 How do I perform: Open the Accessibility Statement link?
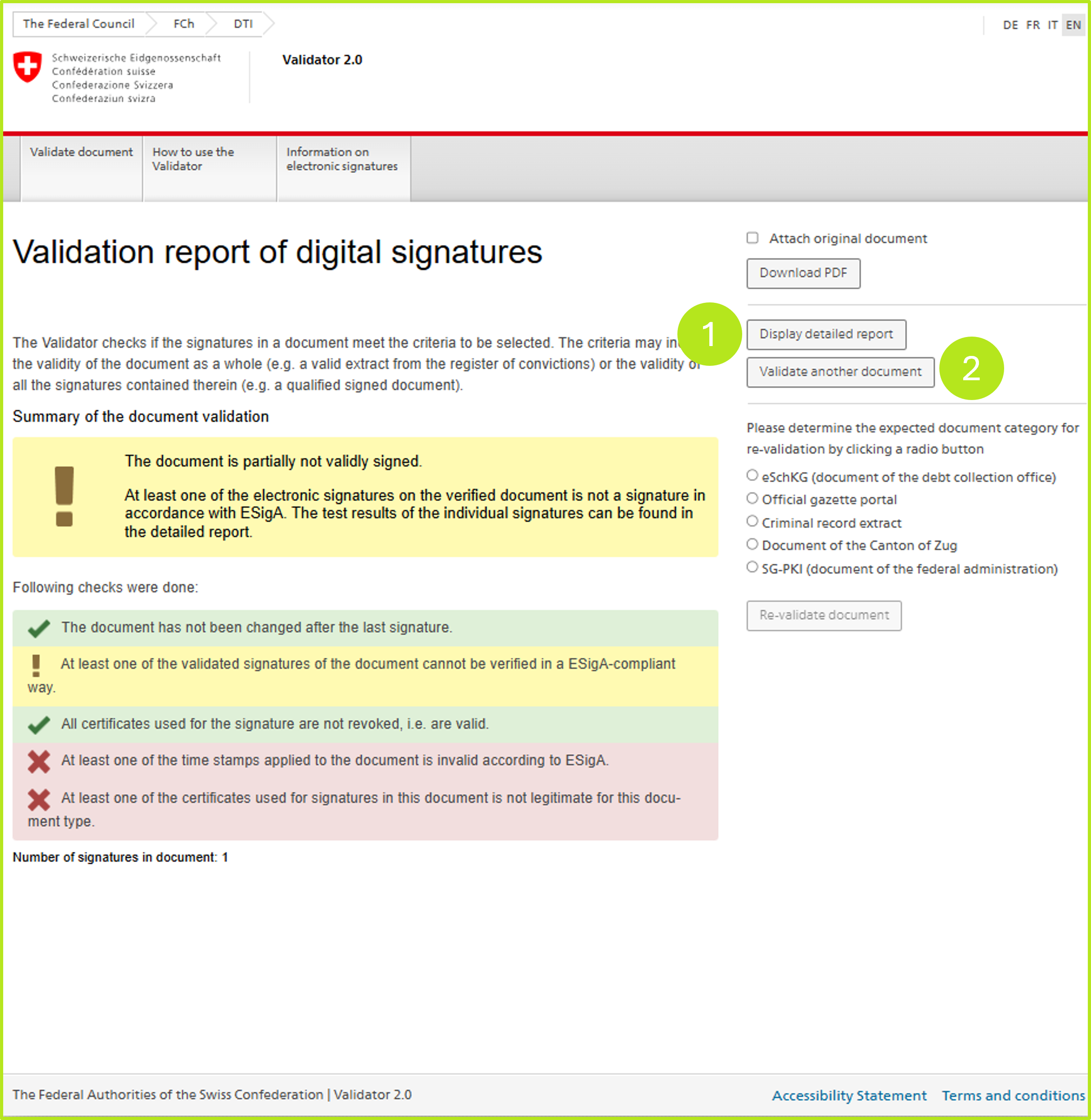(x=850, y=1095)
